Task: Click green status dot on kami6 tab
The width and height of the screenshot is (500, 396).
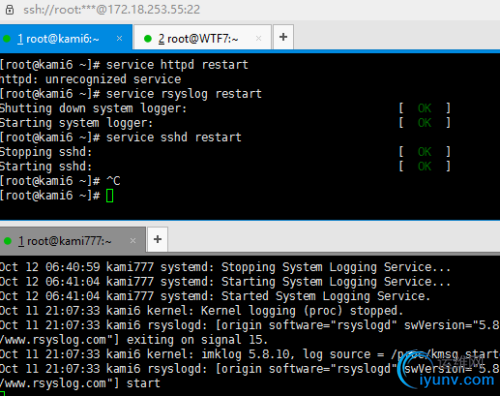Action: [x=7, y=39]
